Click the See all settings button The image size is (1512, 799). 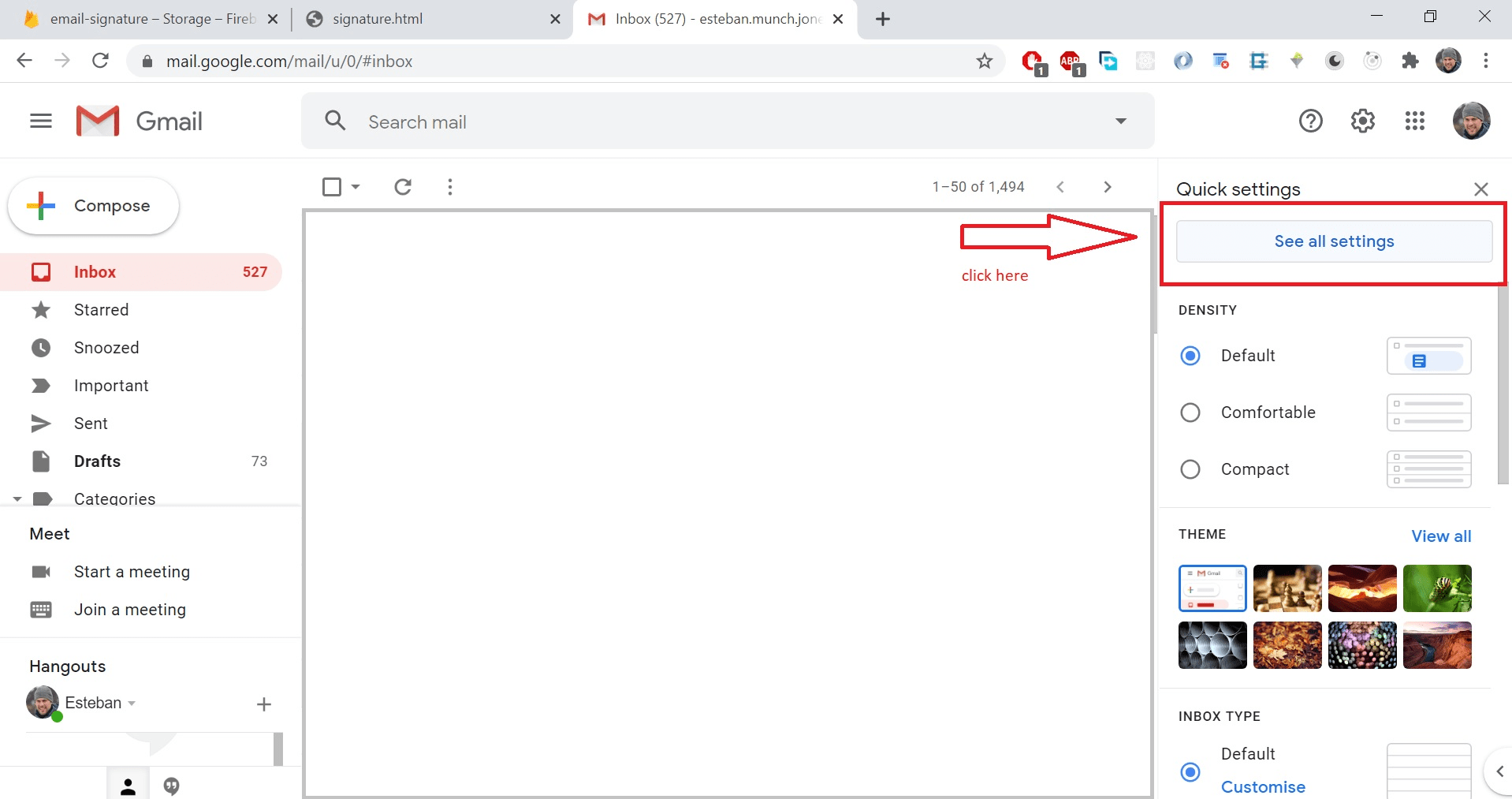tap(1334, 241)
